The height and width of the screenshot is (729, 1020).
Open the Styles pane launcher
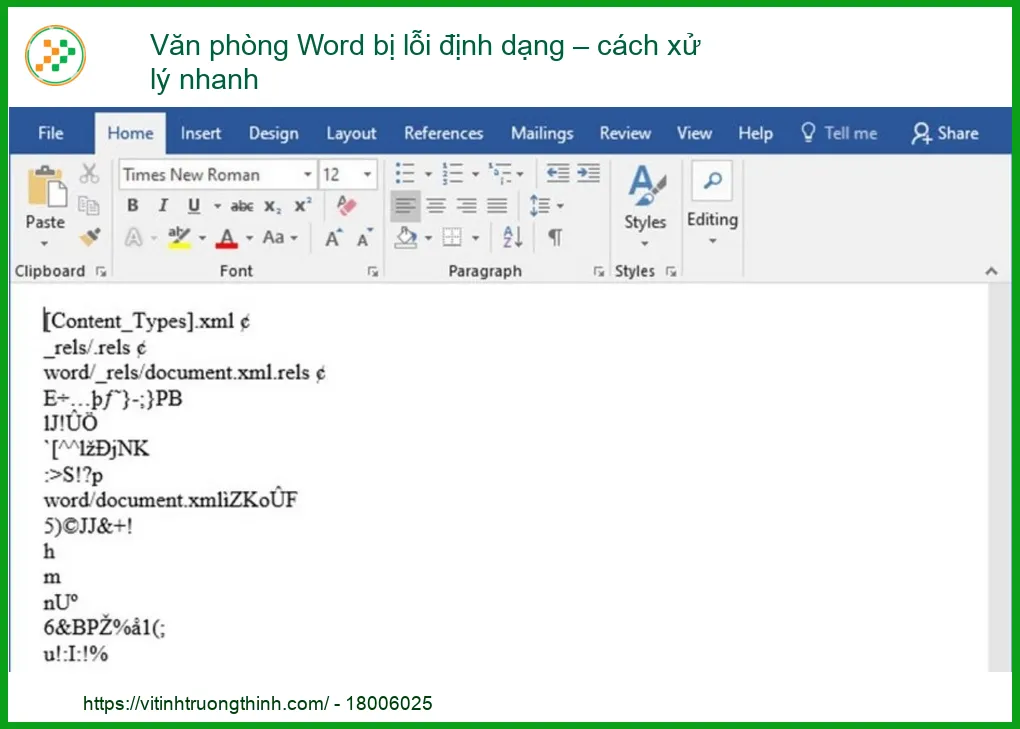(671, 272)
